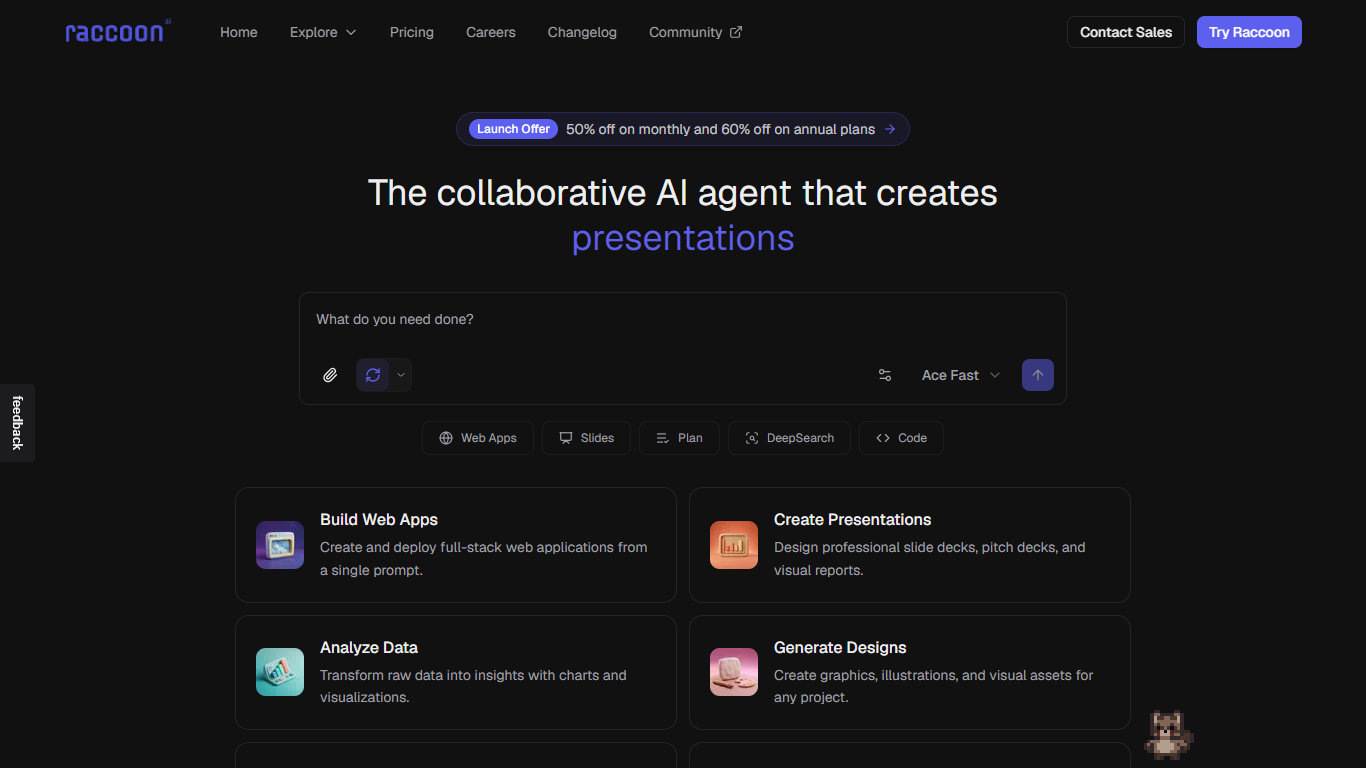Open the Careers page
The image size is (1366, 768).
(x=491, y=32)
